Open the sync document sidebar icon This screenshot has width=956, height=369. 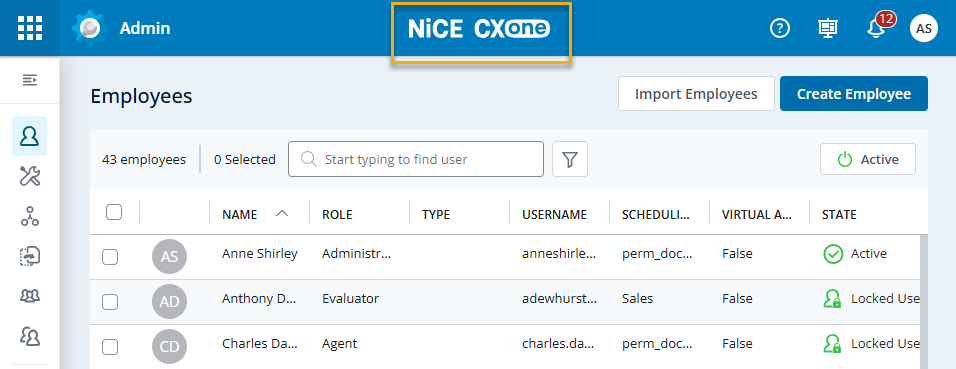(29, 256)
